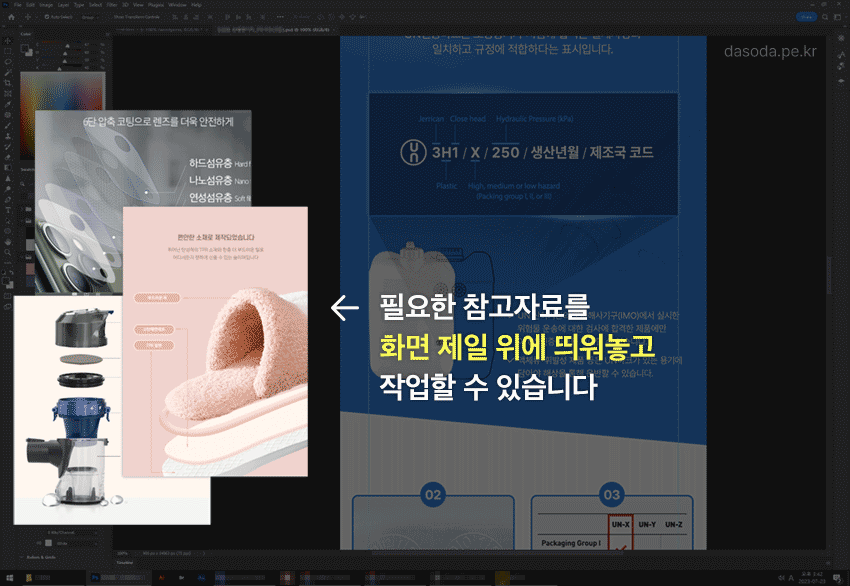850x586 pixels.
Task: Open more align options (three dots)
Action: click(280, 17)
